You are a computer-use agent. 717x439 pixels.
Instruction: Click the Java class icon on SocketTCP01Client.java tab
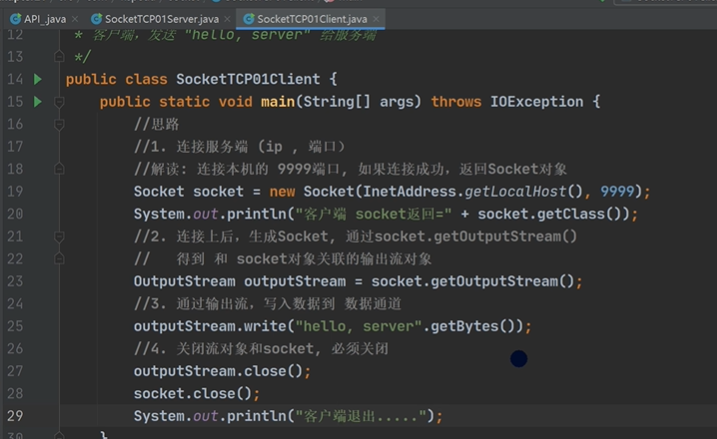point(249,19)
